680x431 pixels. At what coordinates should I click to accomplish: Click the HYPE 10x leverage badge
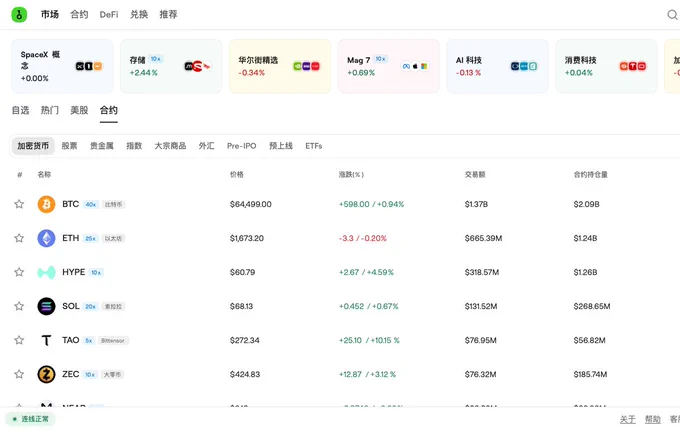coord(96,273)
